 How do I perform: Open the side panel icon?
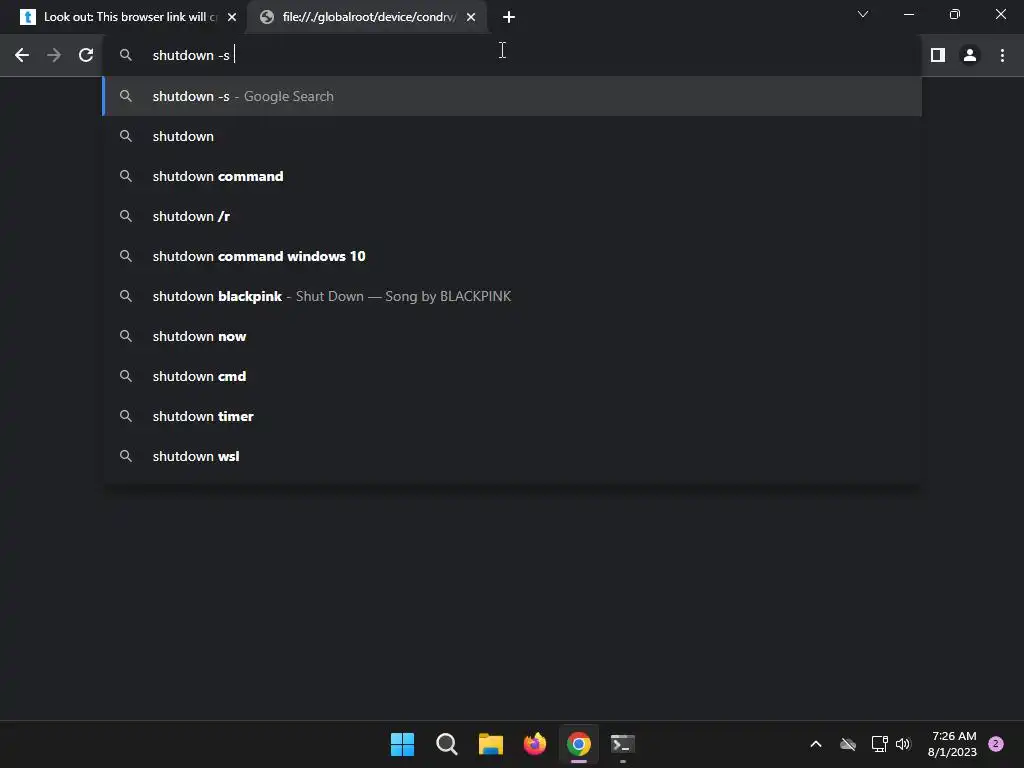[938, 56]
